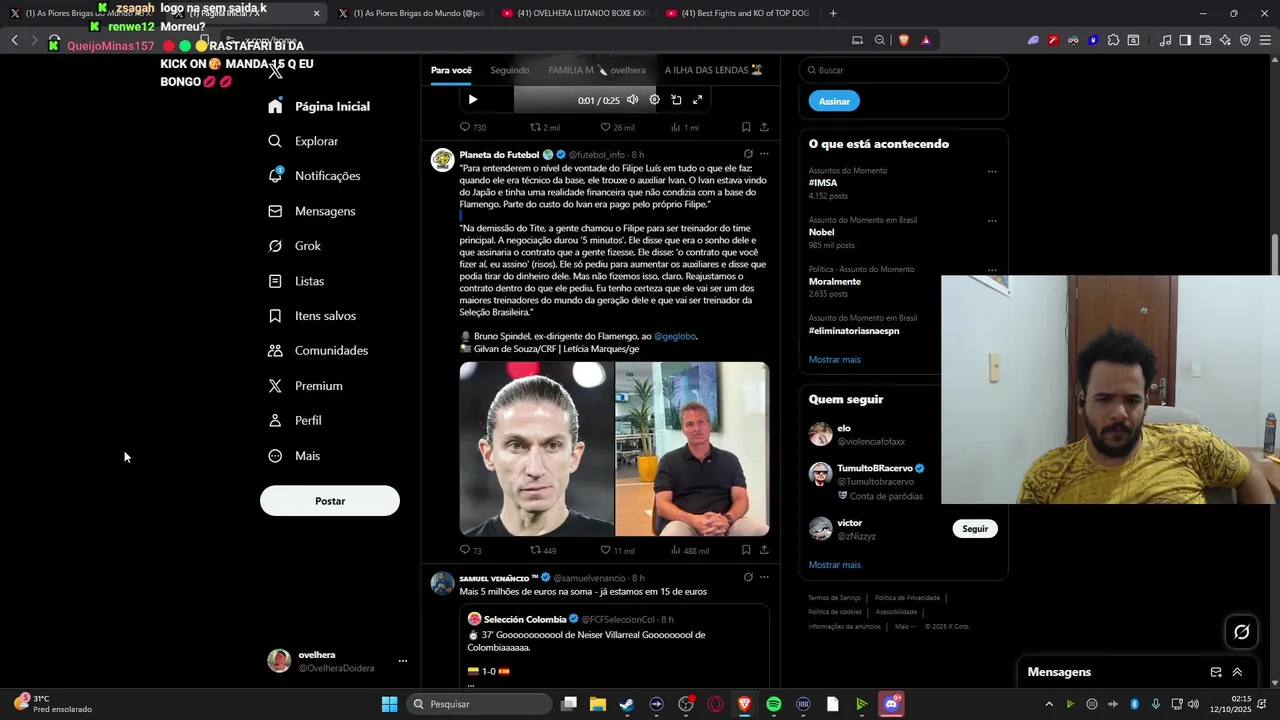This screenshot has width=1280, height=720.
Task: Open Itens salvos bookmarks page
Action: [311, 316]
